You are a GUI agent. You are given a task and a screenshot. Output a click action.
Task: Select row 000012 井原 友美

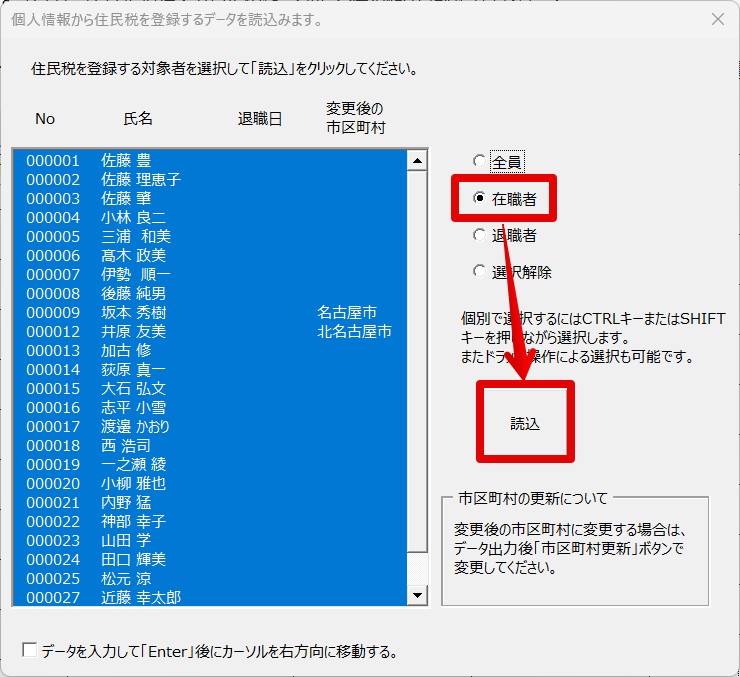click(x=210, y=331)
